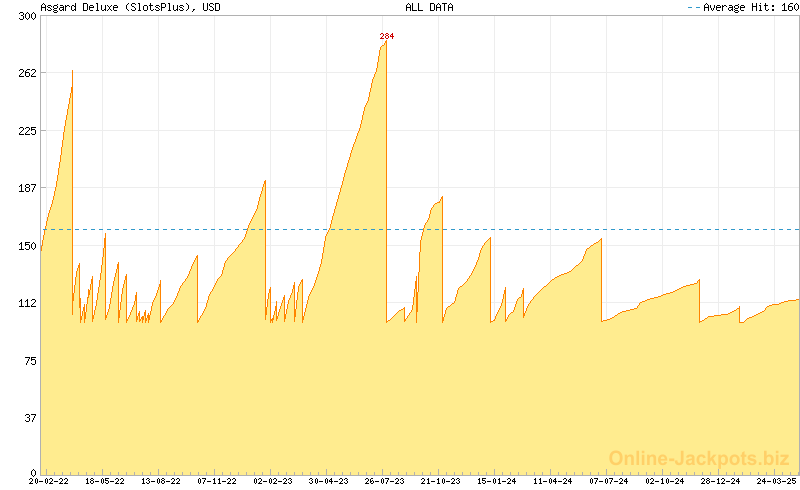Pick the 30-04-23 date on x-axis
This screenshot has width=800, height=490.
tap(329, 481)
